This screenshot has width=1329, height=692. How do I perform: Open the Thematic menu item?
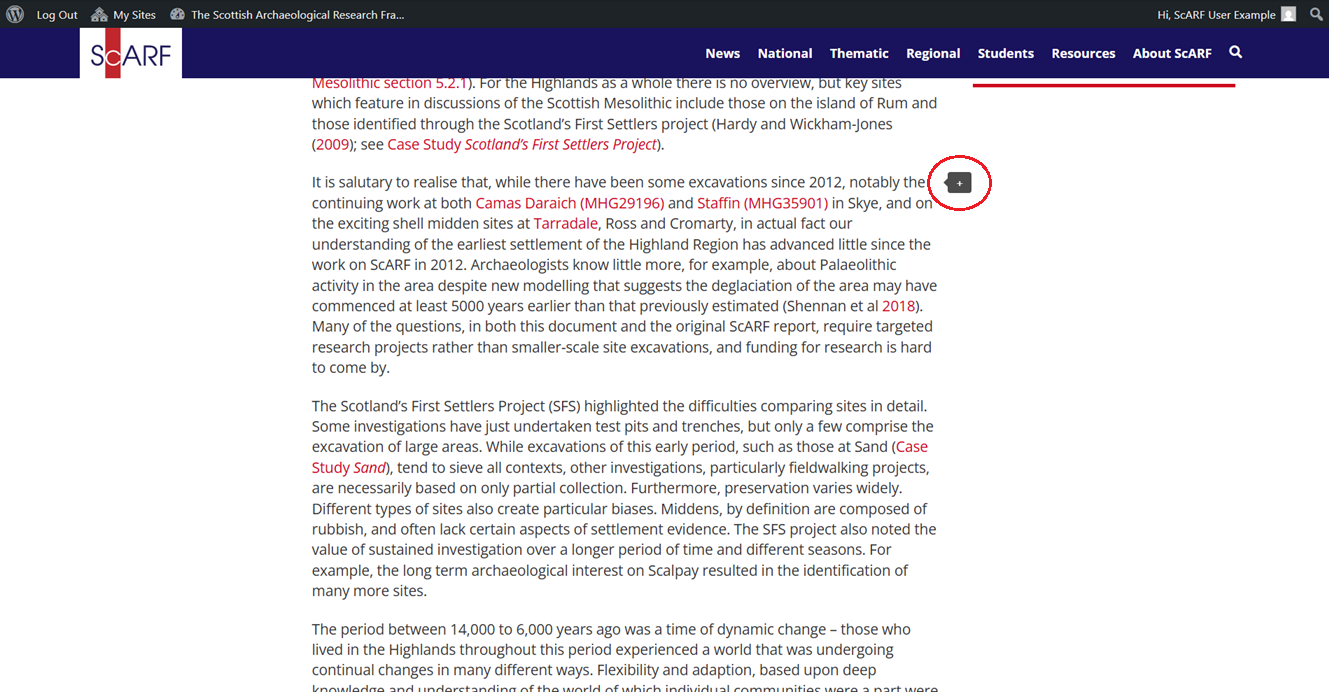pyautogui.click(x=859, y=53)
